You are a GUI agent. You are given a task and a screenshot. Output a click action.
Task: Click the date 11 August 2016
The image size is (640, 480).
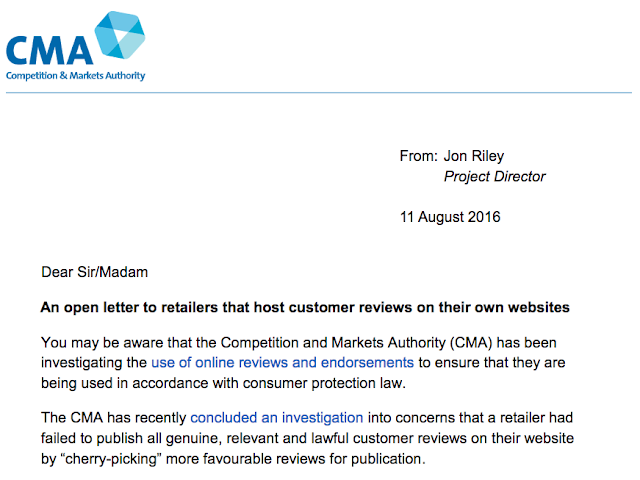451,216
